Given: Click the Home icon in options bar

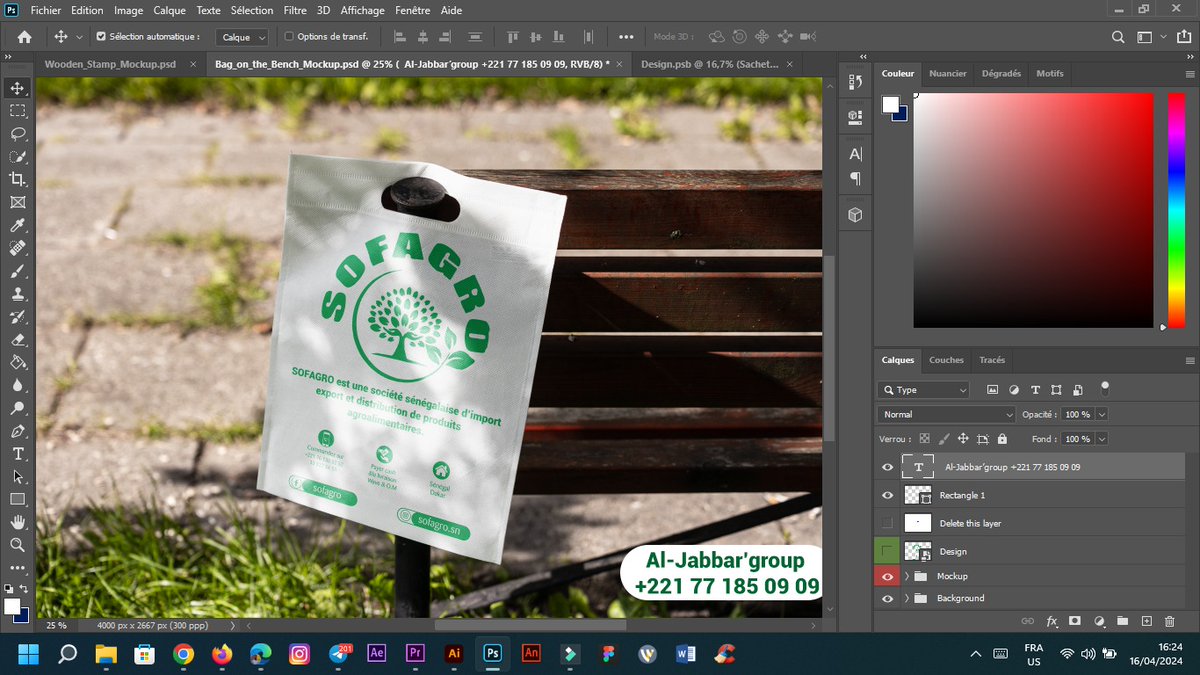Looking at the screenshot, I should coord(24,37).
